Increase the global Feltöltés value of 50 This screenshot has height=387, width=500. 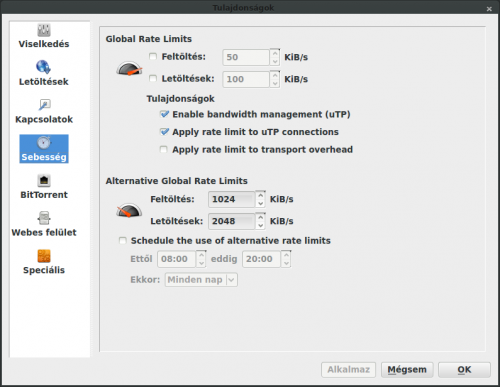(275, 53)
